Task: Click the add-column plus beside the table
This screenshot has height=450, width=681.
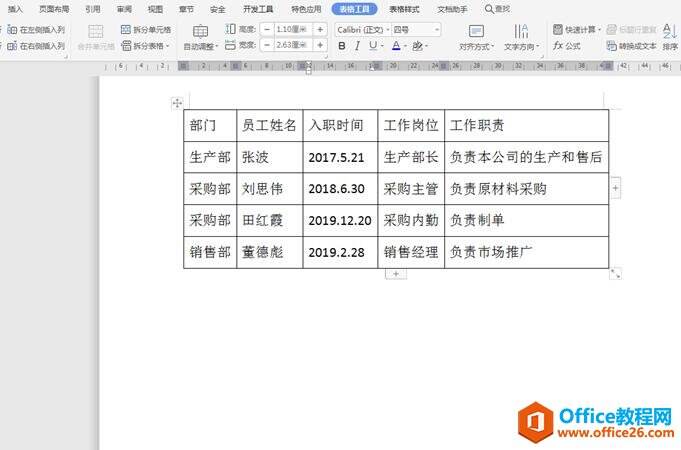Action: tap(615, 188)
